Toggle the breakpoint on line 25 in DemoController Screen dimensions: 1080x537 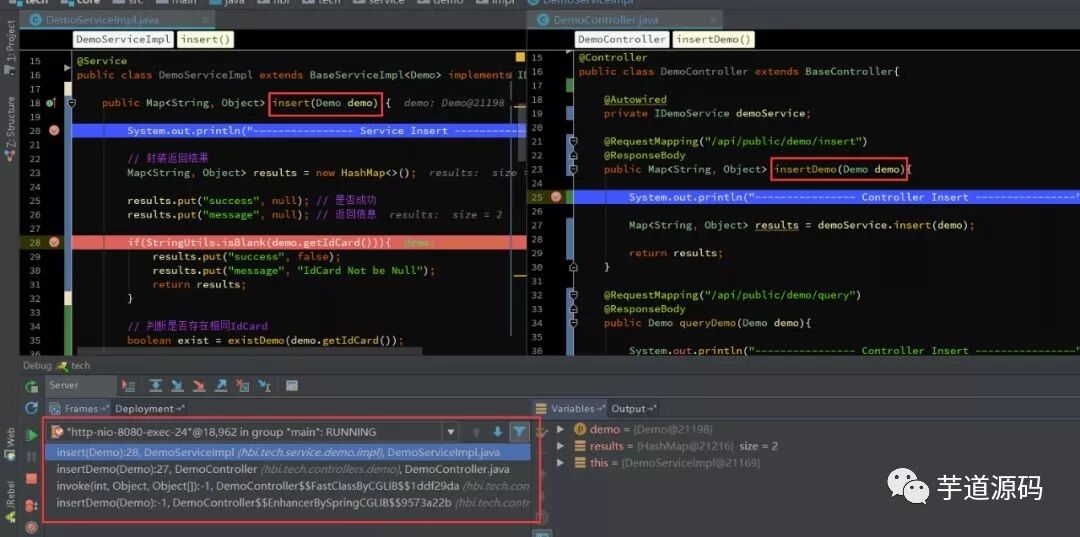pos(556,197)
